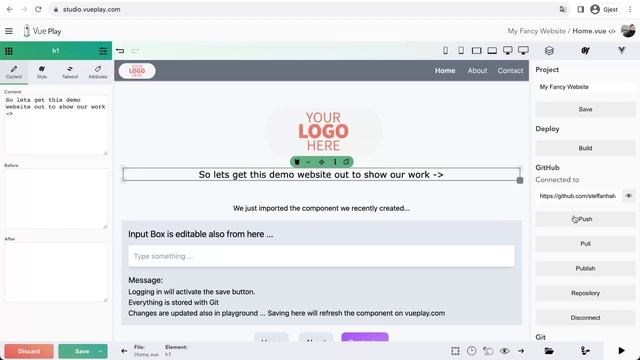Duplicate the selected h1 element
This screenshot has width=640, height=360.
coord(347,162)
